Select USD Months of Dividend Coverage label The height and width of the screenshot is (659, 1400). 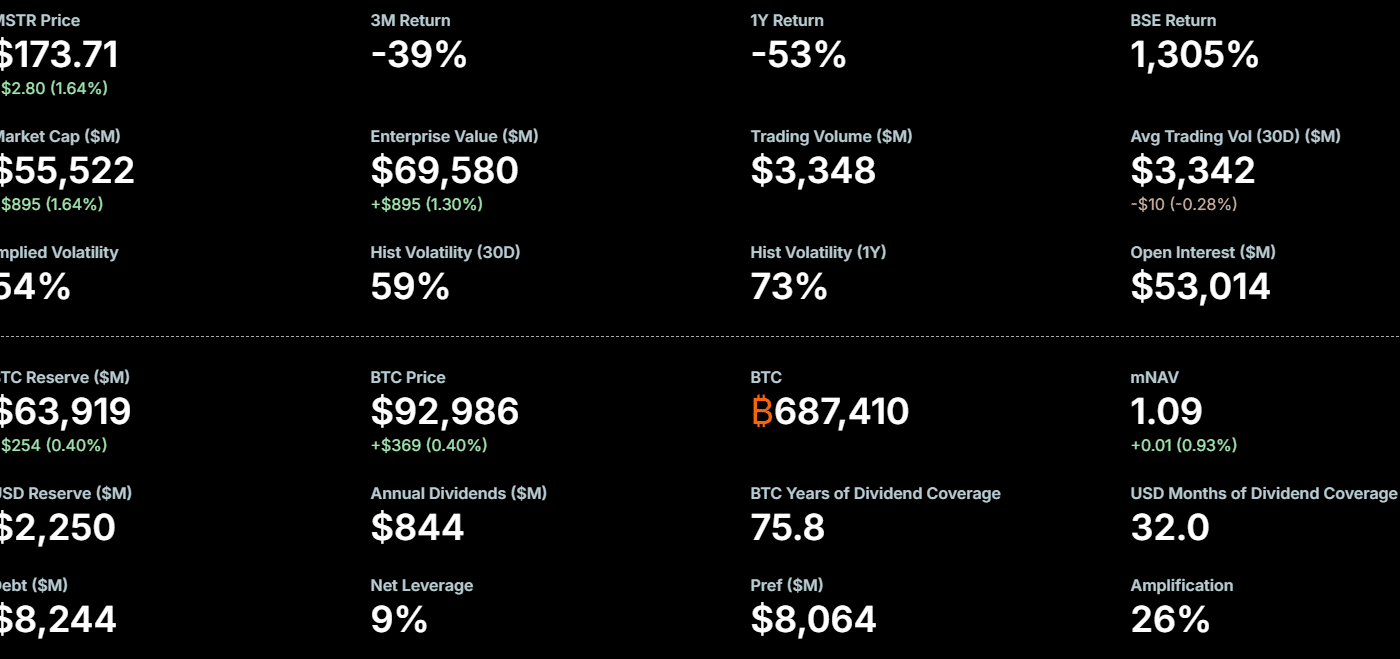[1263, 493]
